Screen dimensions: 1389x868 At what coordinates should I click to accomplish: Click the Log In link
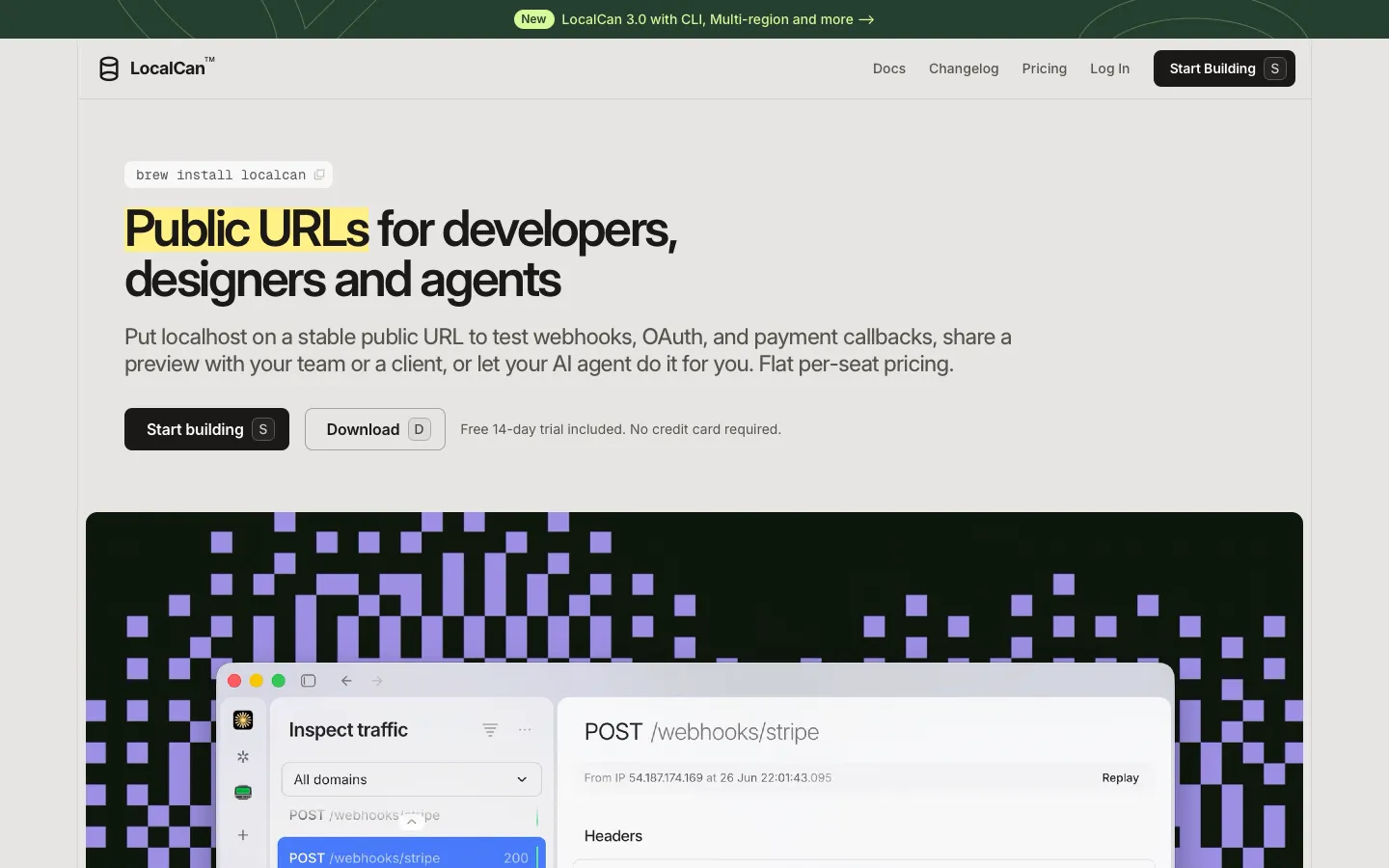click(1109, 68)
